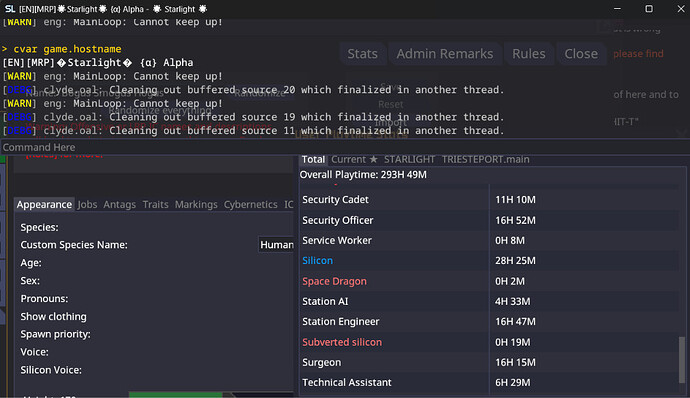
Task: Maximize the Starlight window
Action: point(649,9)
